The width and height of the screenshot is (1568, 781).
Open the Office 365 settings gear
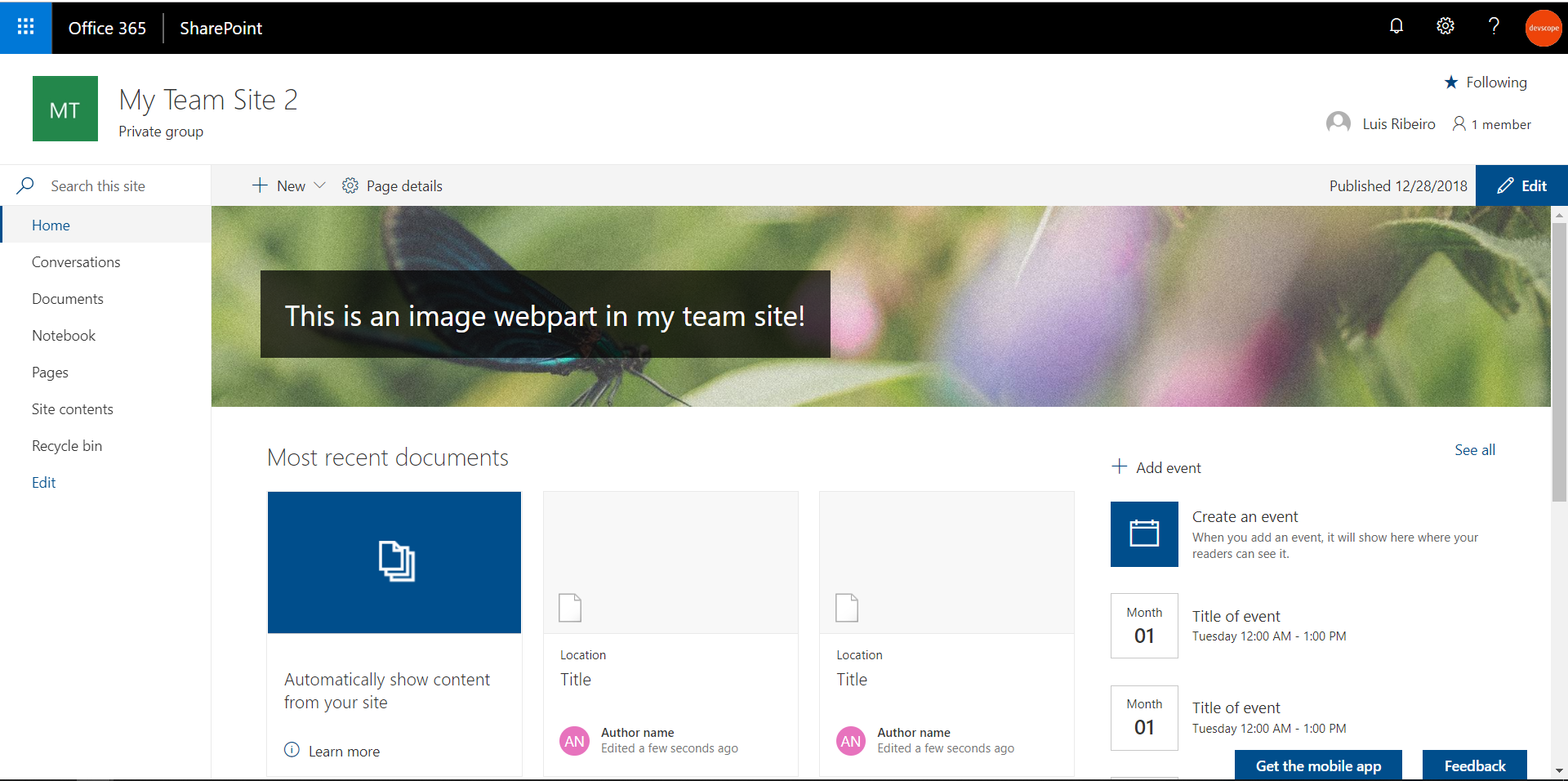pos(1445,26)
